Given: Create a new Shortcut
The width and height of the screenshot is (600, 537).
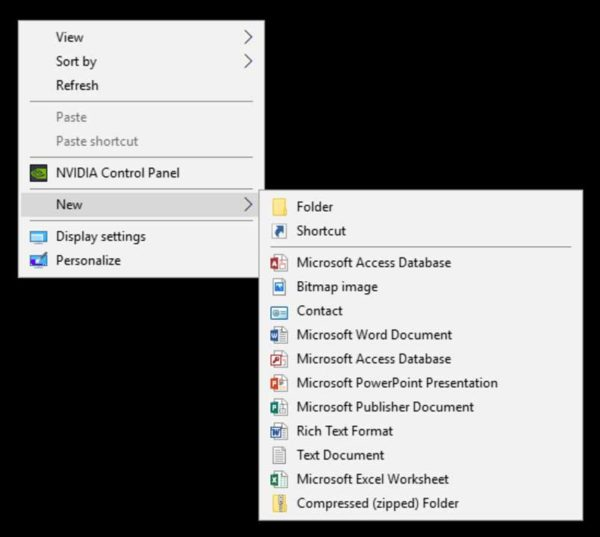Looking at the screenshot, I should [x=321, y=231].
